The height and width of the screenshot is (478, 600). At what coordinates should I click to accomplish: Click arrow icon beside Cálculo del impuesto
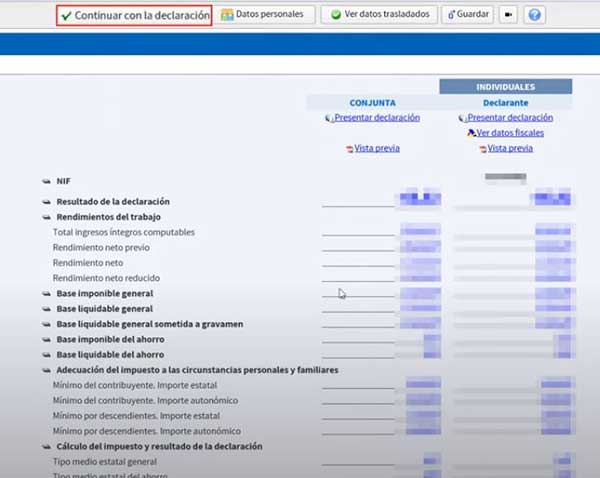(46, 447)
